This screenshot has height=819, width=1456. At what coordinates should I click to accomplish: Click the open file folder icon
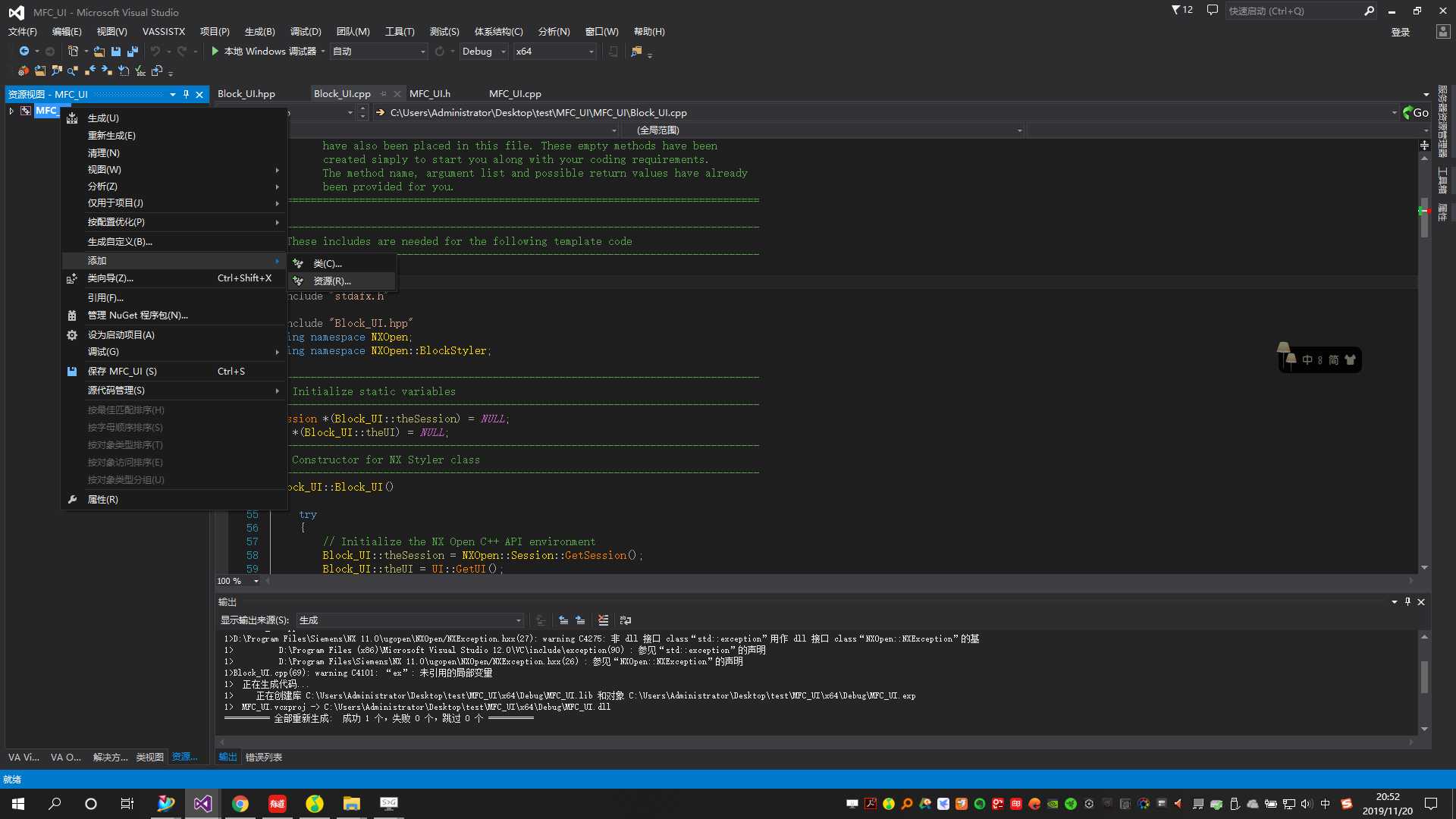tap(99, 51)
